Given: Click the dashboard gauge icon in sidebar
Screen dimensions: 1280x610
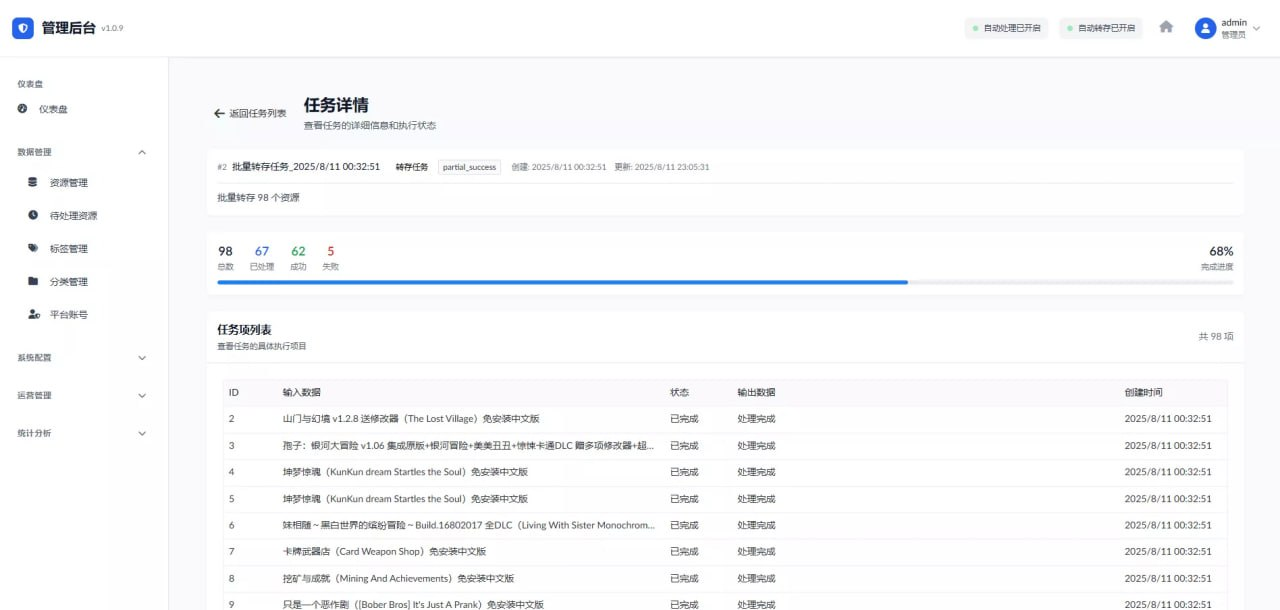Looking at the screenshot, I should click(x=23, y=109).
